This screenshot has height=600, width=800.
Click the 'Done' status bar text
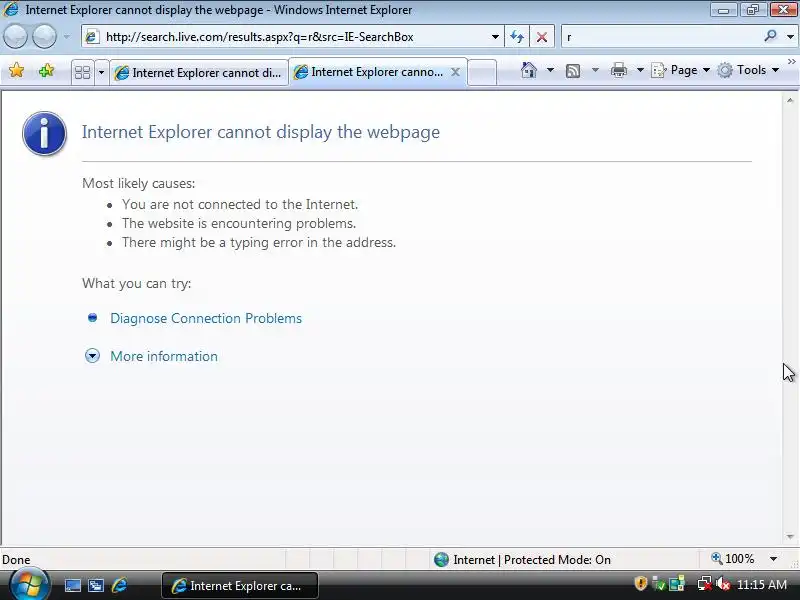tap(16, 560)
